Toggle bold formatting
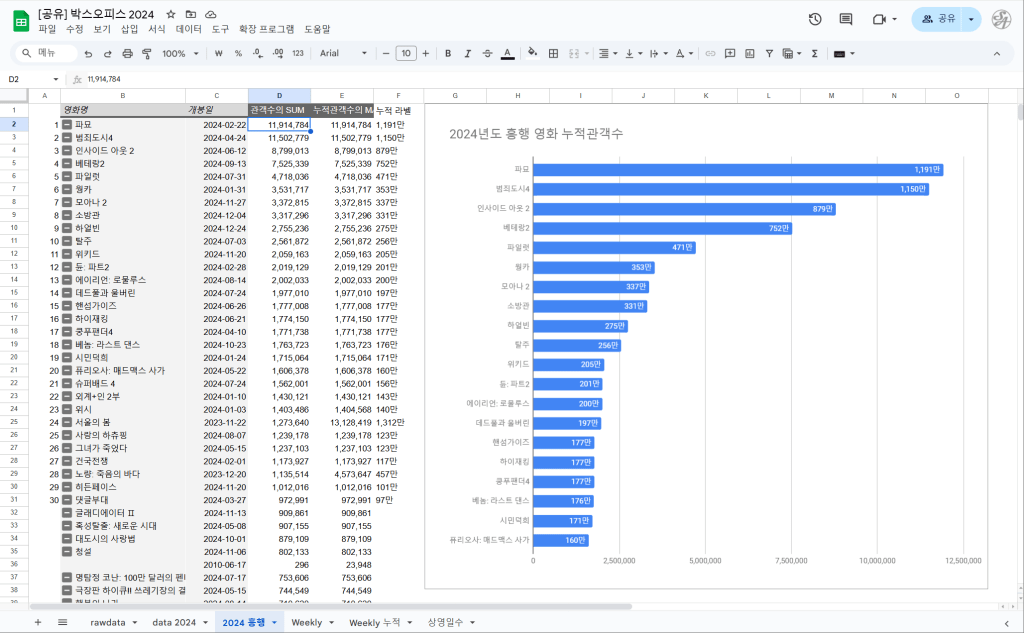The height and width of the screenshot is (633, 1024). pos(448,53)
